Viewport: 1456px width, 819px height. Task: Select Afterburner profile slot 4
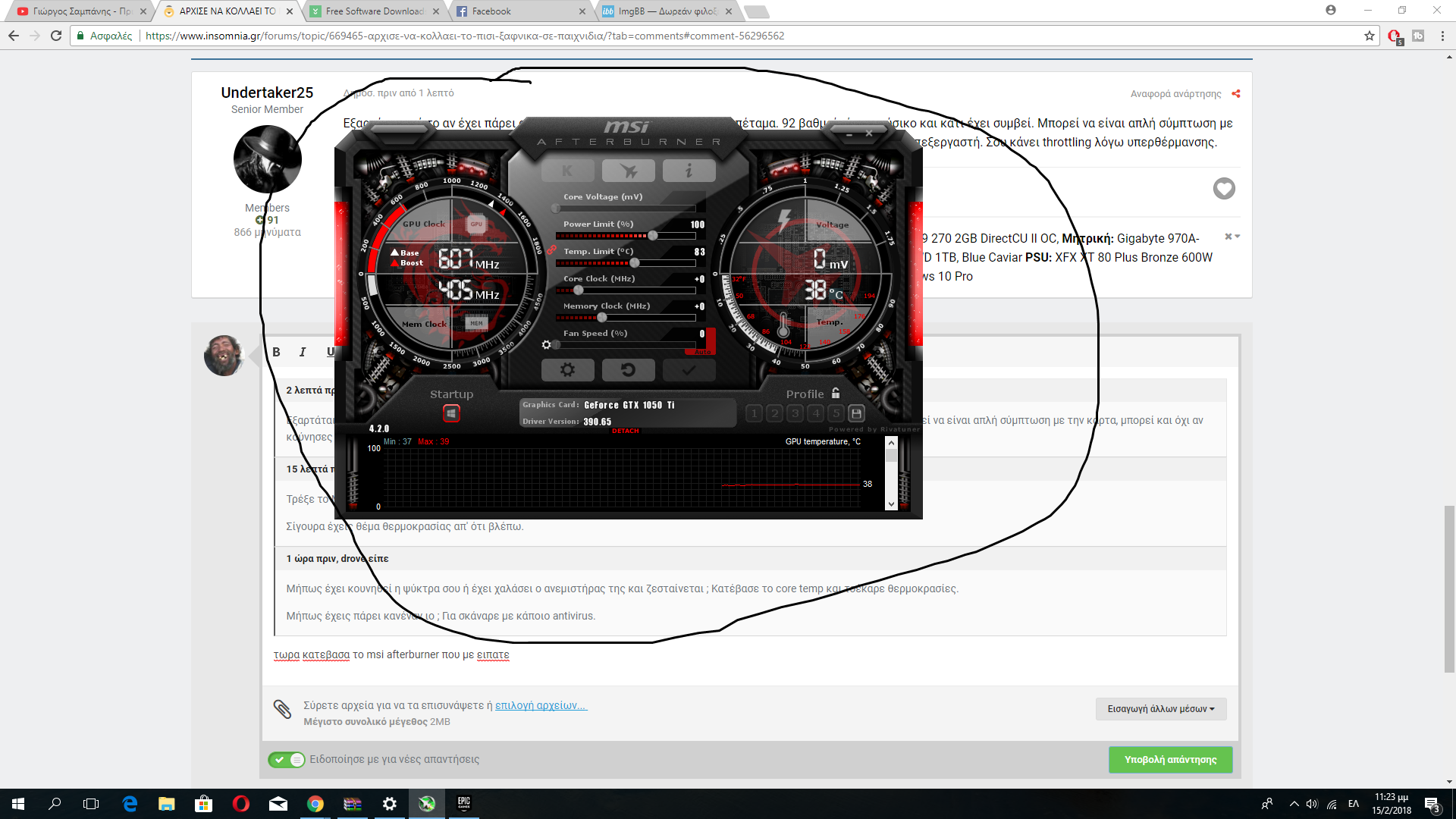[x=815, y=413]
